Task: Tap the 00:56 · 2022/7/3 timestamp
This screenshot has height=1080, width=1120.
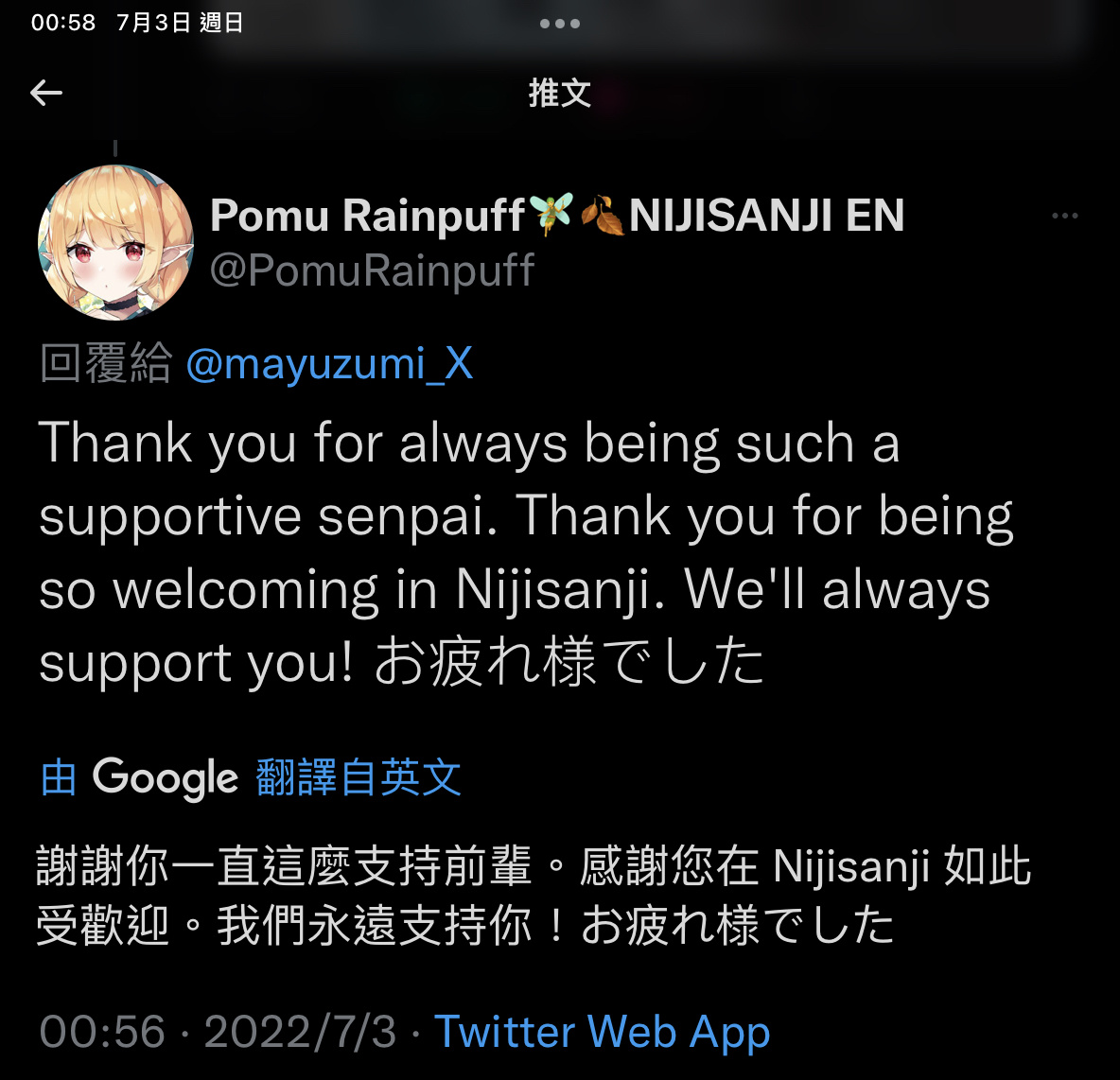Action: tap(218, 1032)
